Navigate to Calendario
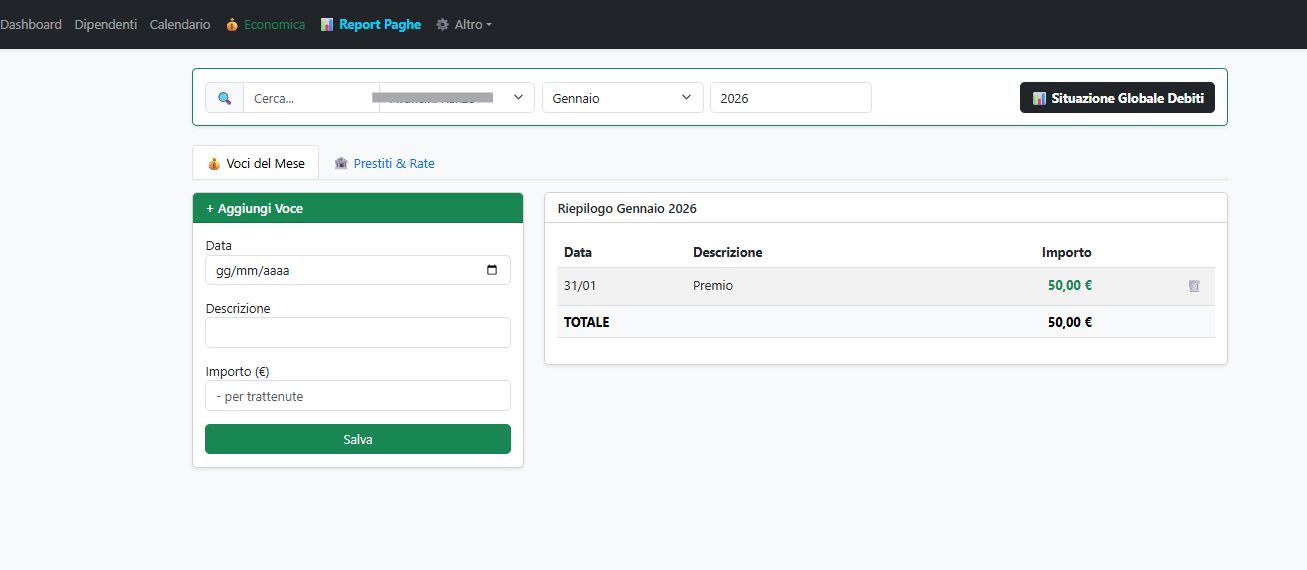The height and width of the screenshot is (570, 1307). (x=180, y=24)
